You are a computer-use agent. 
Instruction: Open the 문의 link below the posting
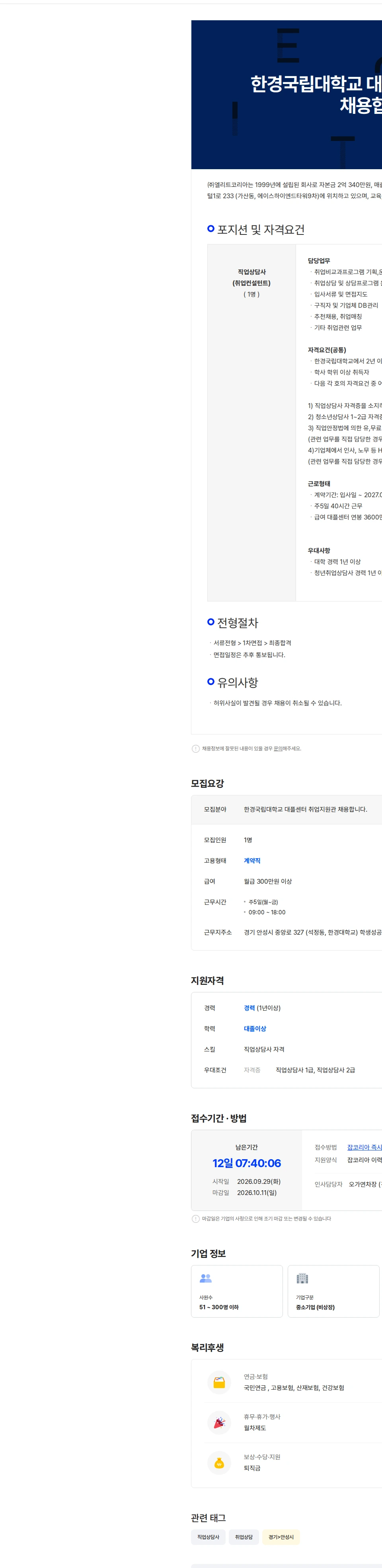point(277,749)
